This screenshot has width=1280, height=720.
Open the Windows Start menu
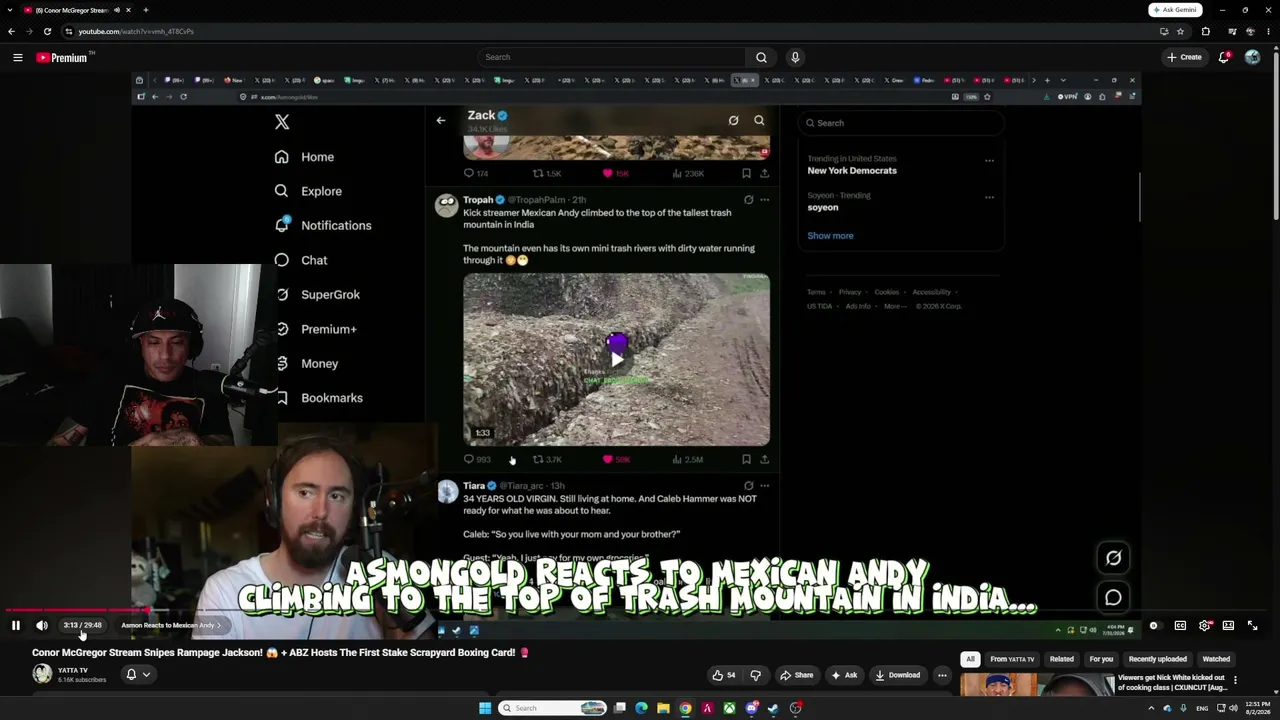(x=485, y=708)
